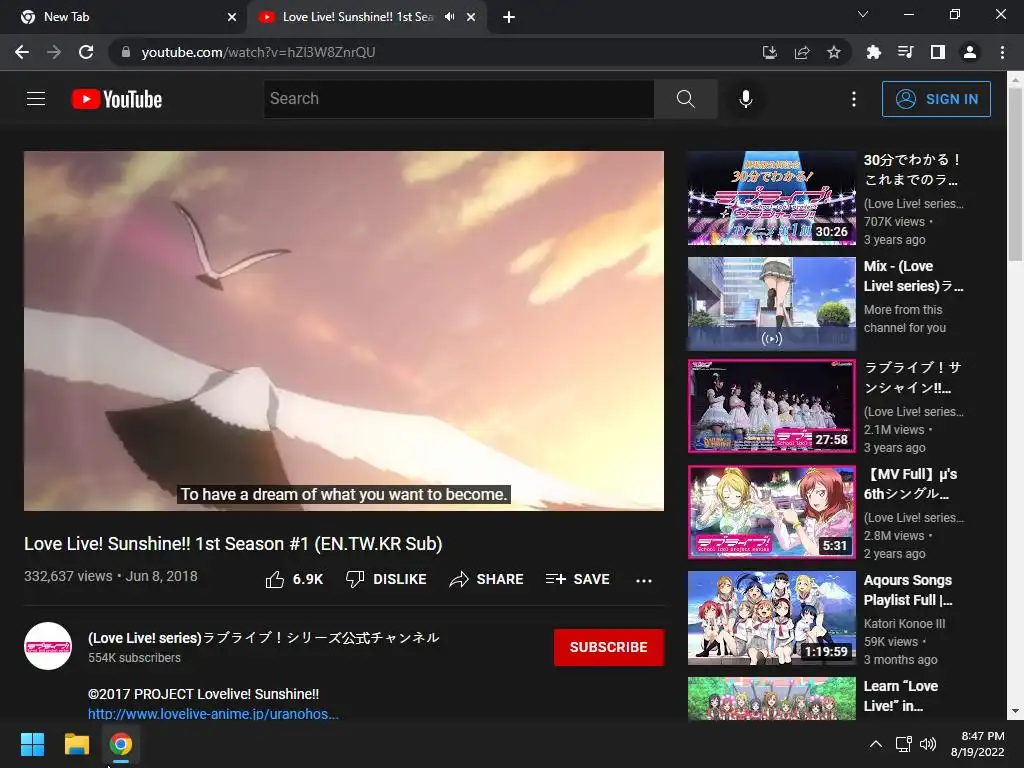Click the YouTube search input field
Image resolution: width=1024 pixels, height=768 pixels.
(x=458, y=99)
